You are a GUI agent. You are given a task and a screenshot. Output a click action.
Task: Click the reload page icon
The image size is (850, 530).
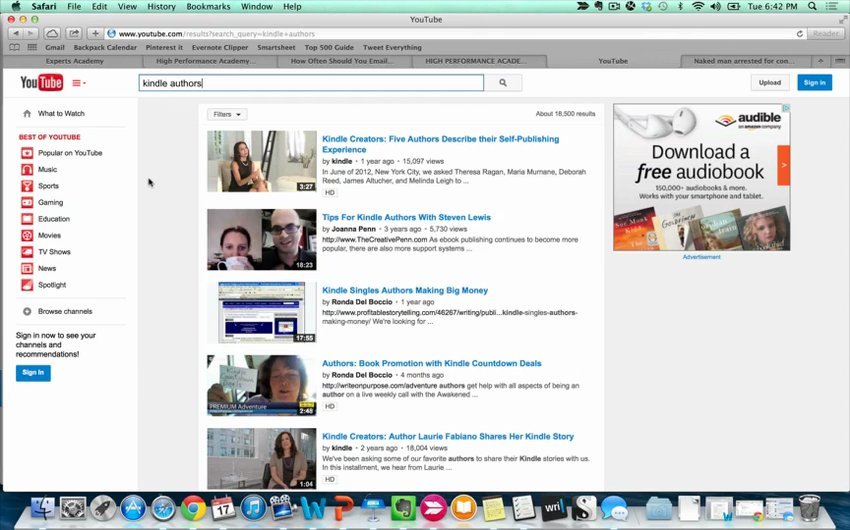coord(799,34)
